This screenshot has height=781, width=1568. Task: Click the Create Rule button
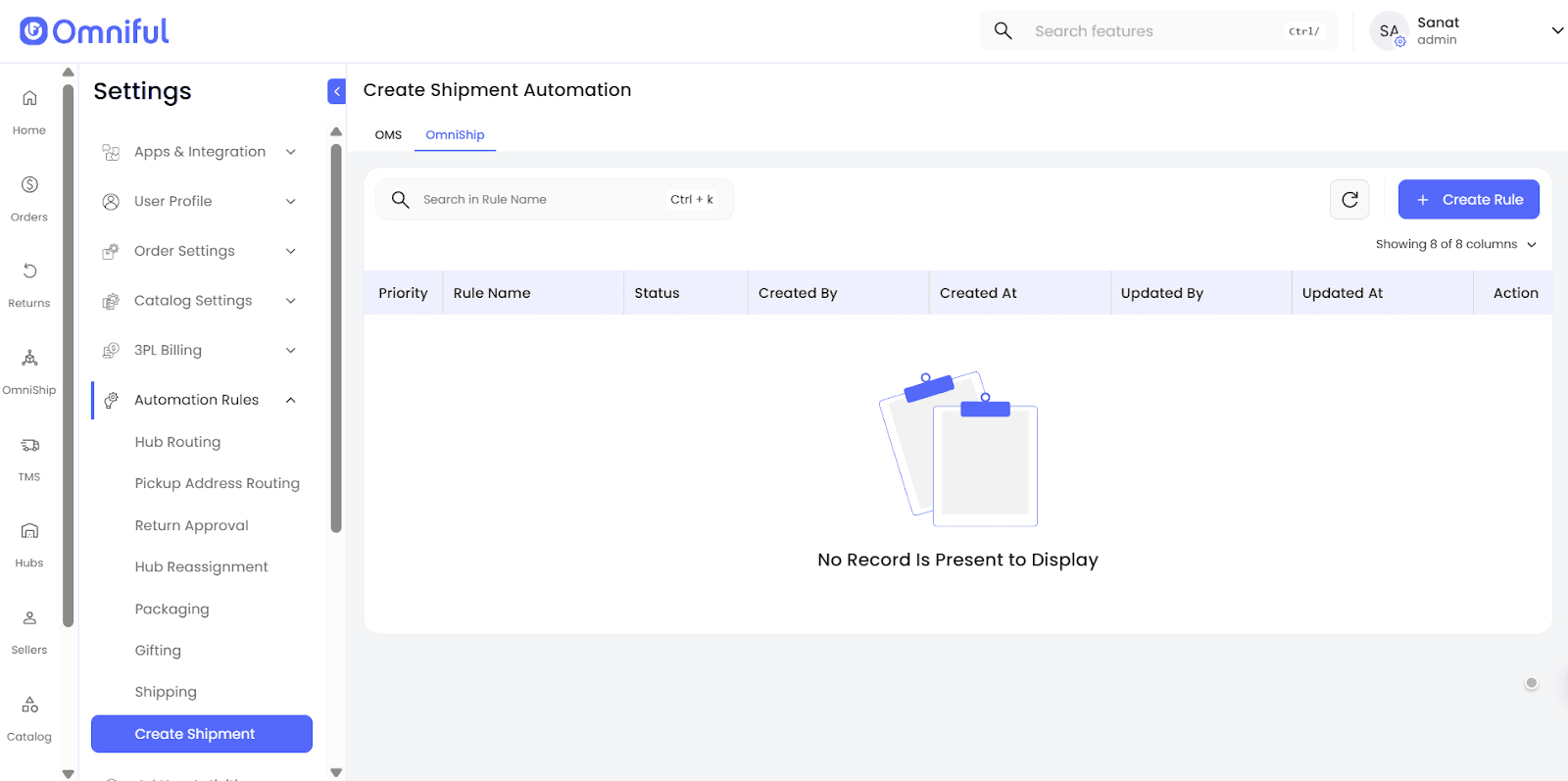[x=1468, y=200]
